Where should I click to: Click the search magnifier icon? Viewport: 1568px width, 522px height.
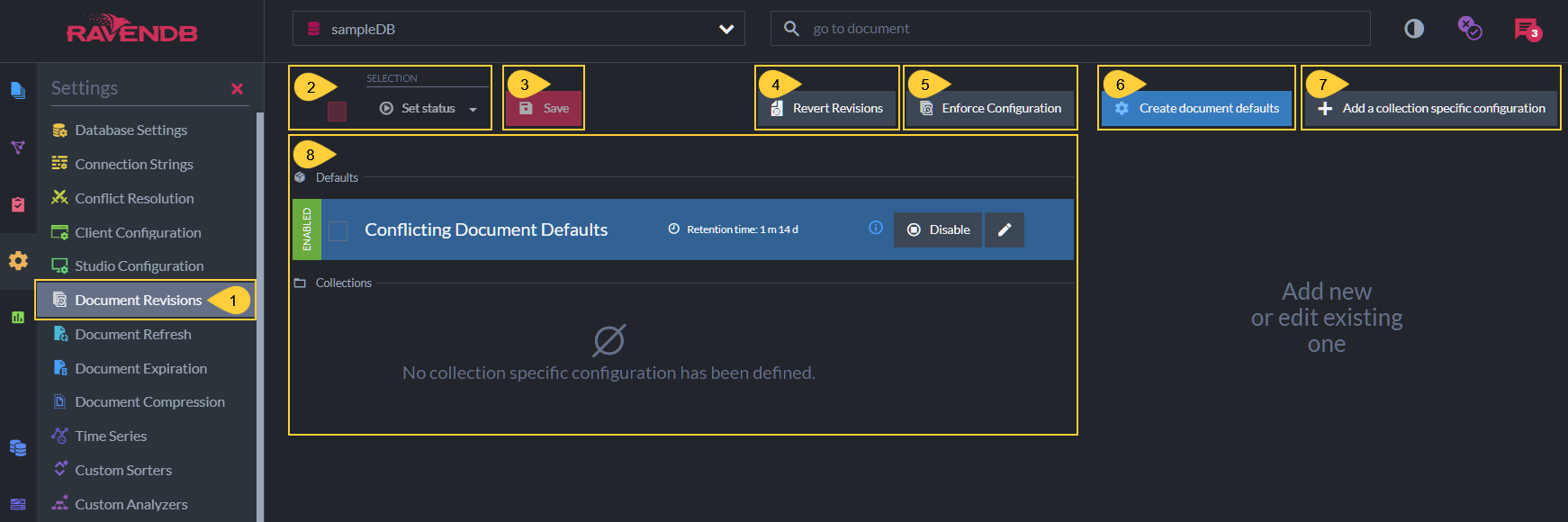tap(791, 29)
